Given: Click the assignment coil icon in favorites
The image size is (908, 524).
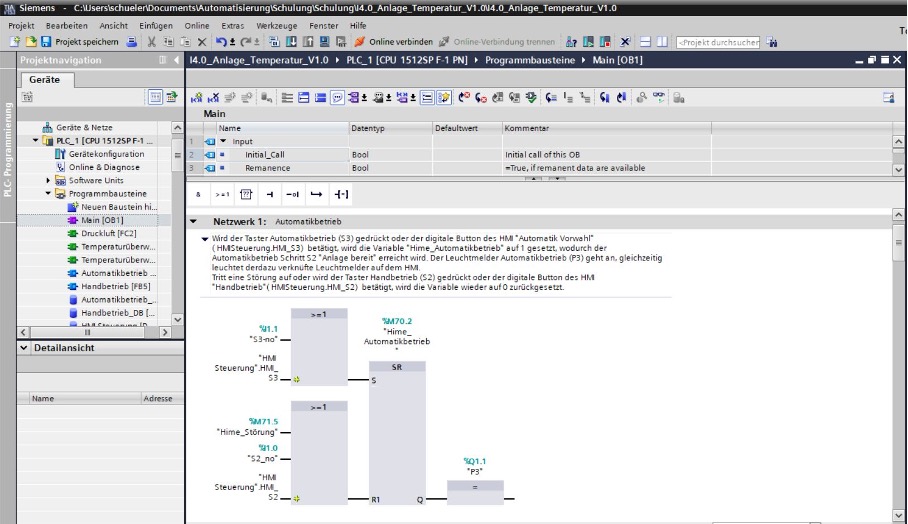Looking at the screenshot, I should [342, 195].
